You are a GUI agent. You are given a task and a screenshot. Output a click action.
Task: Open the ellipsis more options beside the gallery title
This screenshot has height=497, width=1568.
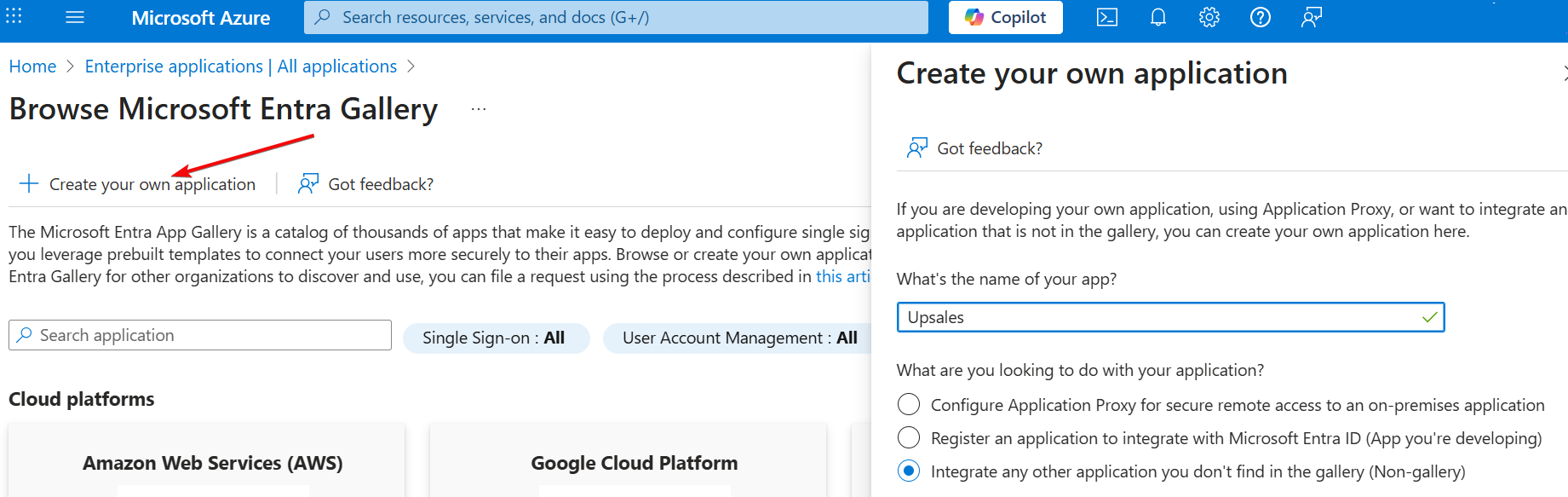click(479, 109)
